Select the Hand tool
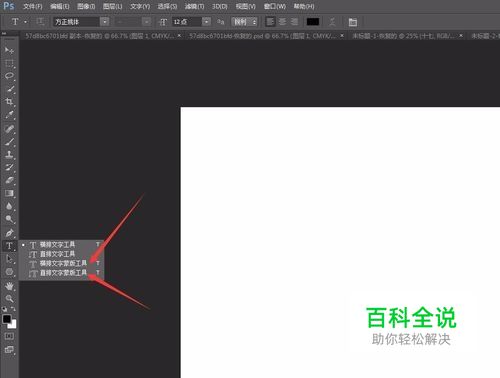Image resolution: width=500 pixels, height=378 pixels. click(9, 286)
